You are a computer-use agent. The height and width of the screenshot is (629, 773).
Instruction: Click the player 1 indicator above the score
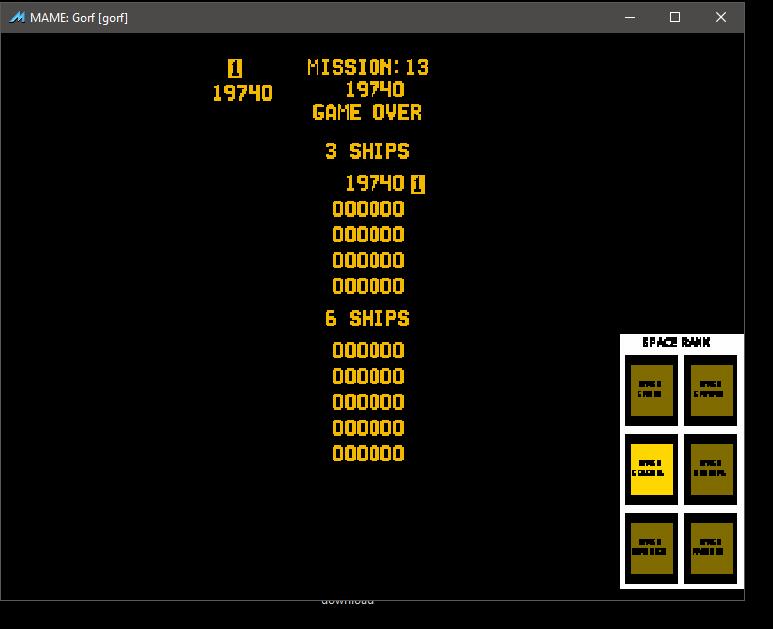click(x=235, y=68)
